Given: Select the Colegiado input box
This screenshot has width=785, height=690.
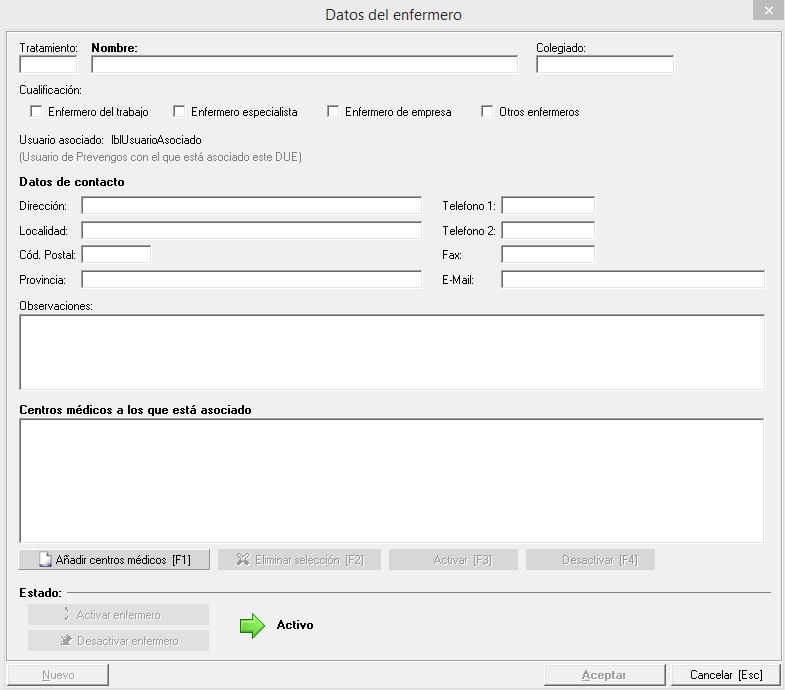Looking at the screenshot, I should (x=604, y=65).
